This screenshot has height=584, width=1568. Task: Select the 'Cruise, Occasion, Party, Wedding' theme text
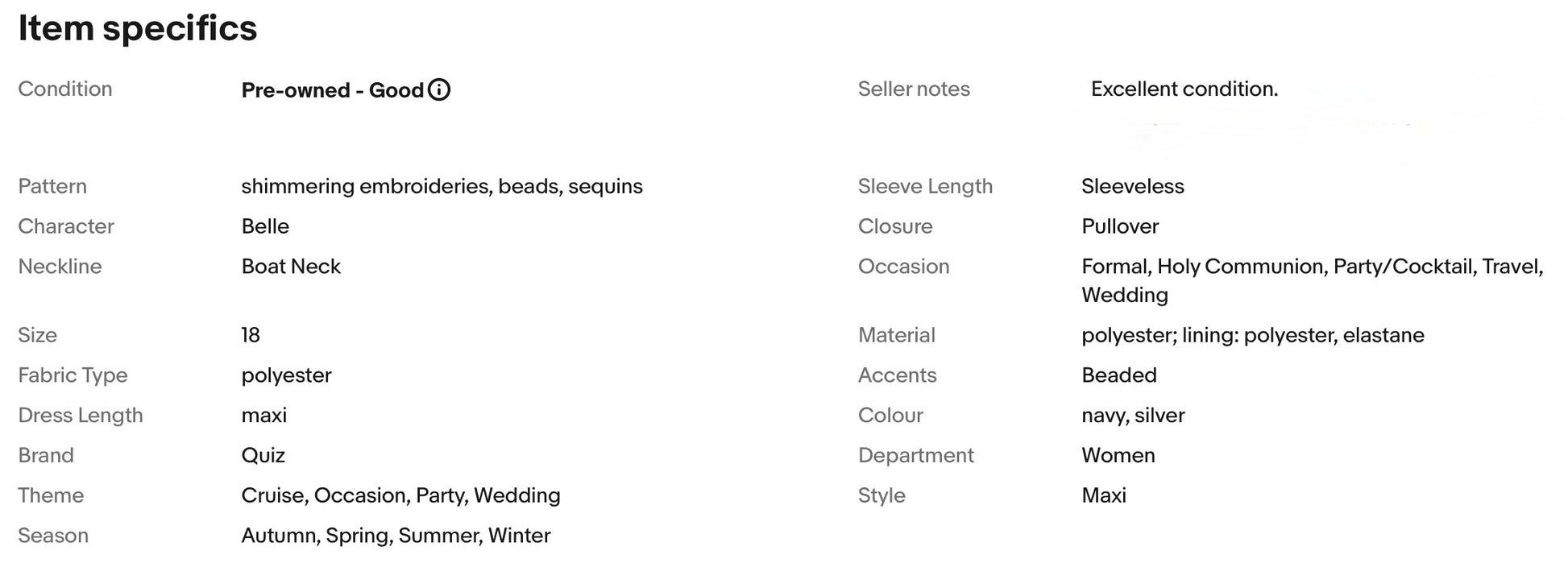[x=400, y=495]
